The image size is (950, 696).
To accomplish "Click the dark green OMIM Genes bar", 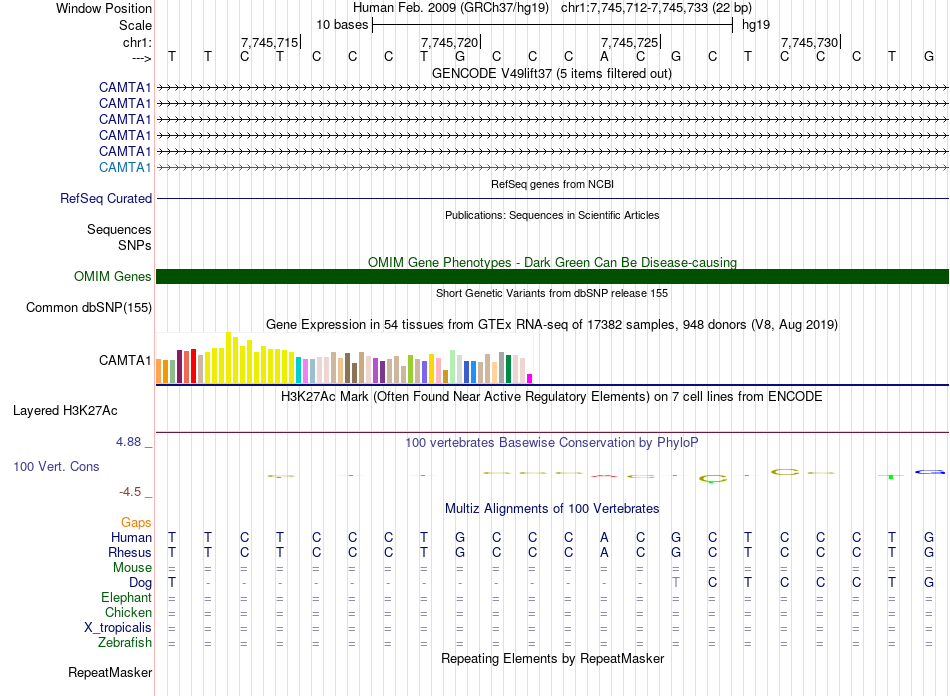I will tap(552, 277).
